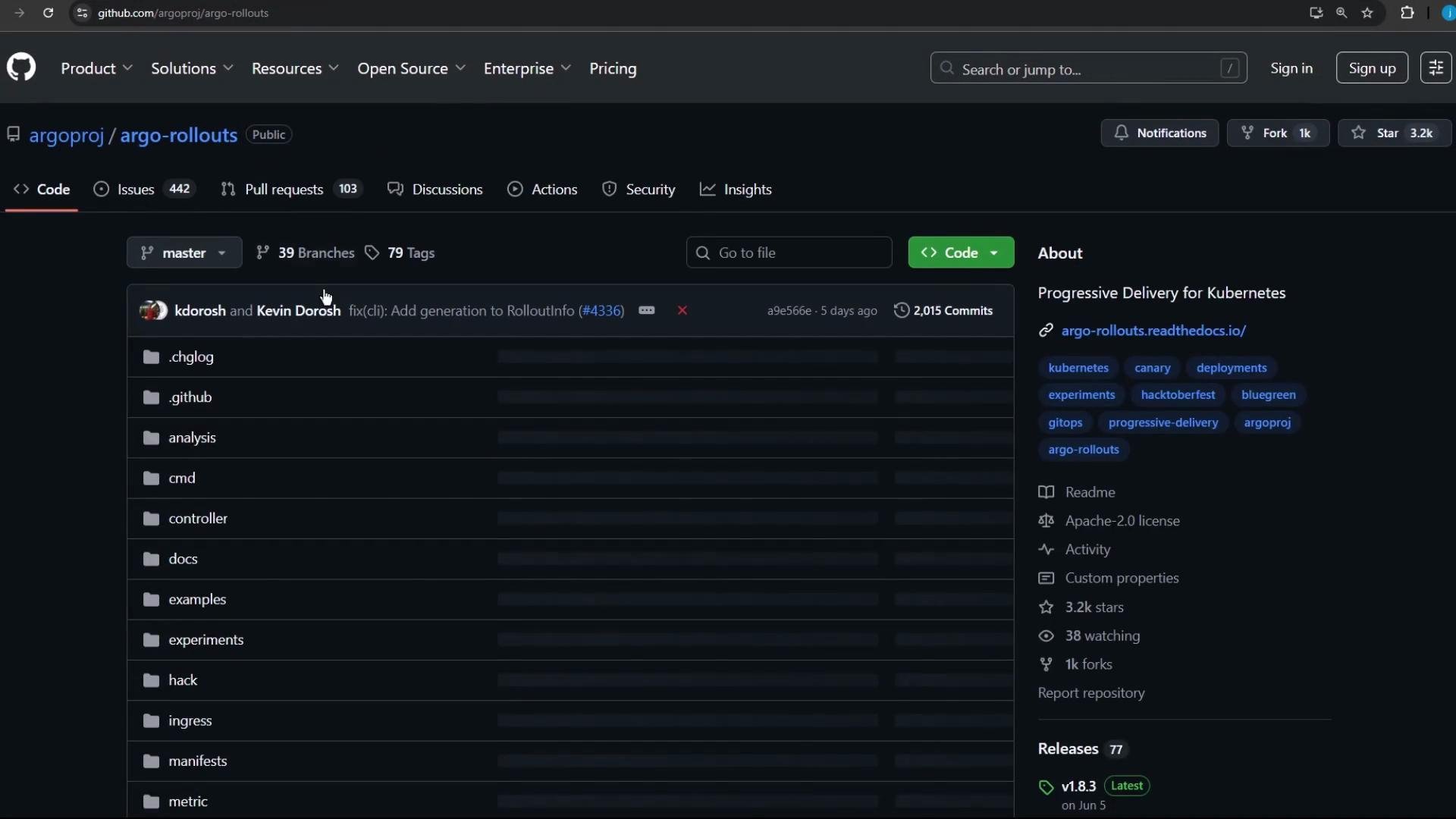The height and width of the screenshot is (819, 1456).
Task: Open the Insights tab
Action: coord(736,190)
